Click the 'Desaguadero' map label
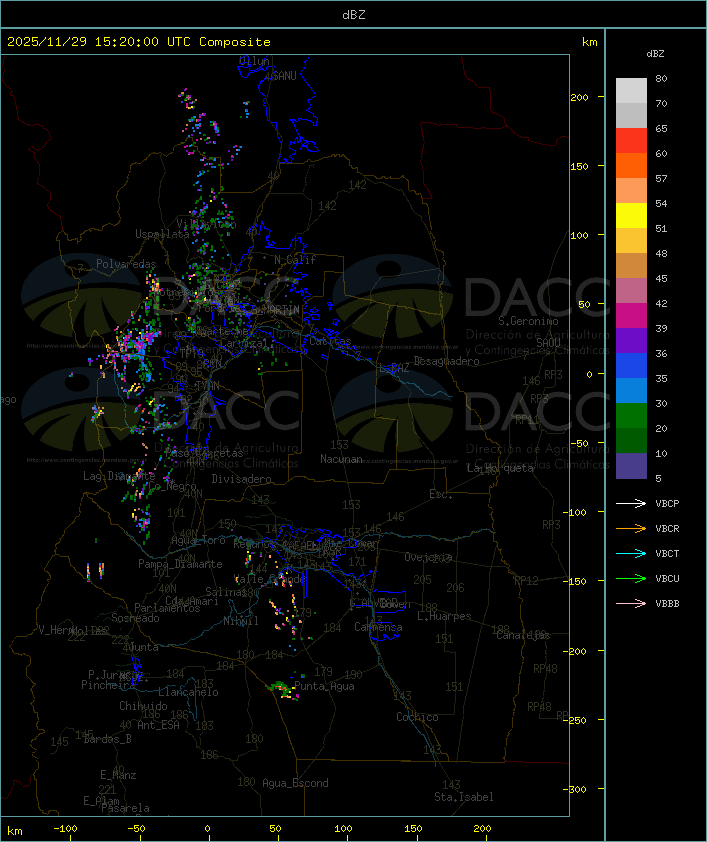This screenshot has height=842, width=707. 446,361
